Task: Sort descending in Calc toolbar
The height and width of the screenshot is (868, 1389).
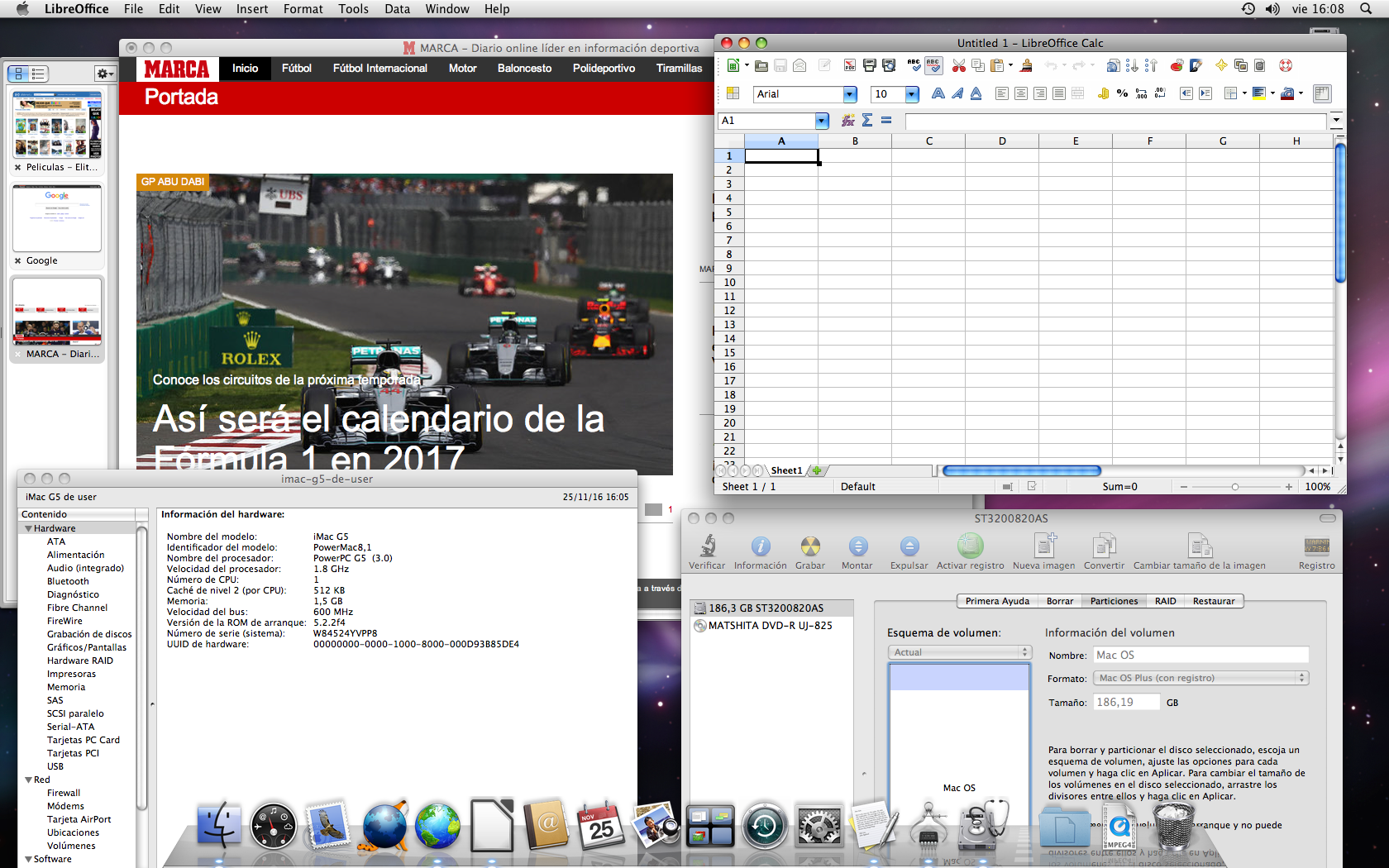Action: (1151, 65)
